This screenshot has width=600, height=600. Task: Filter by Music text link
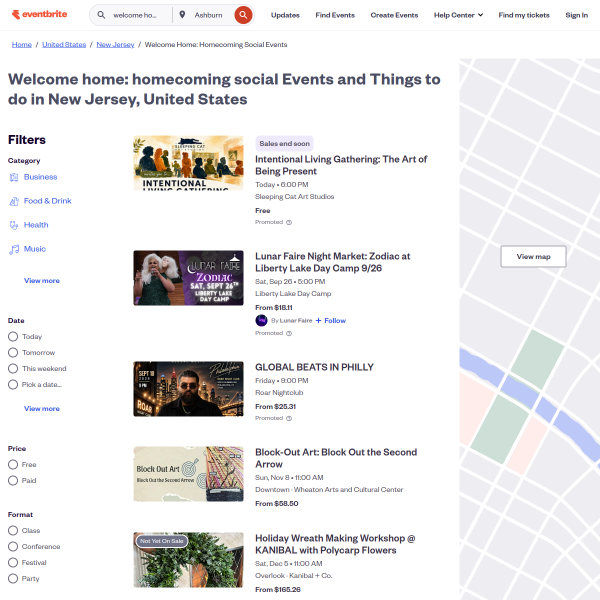(35, 249)
